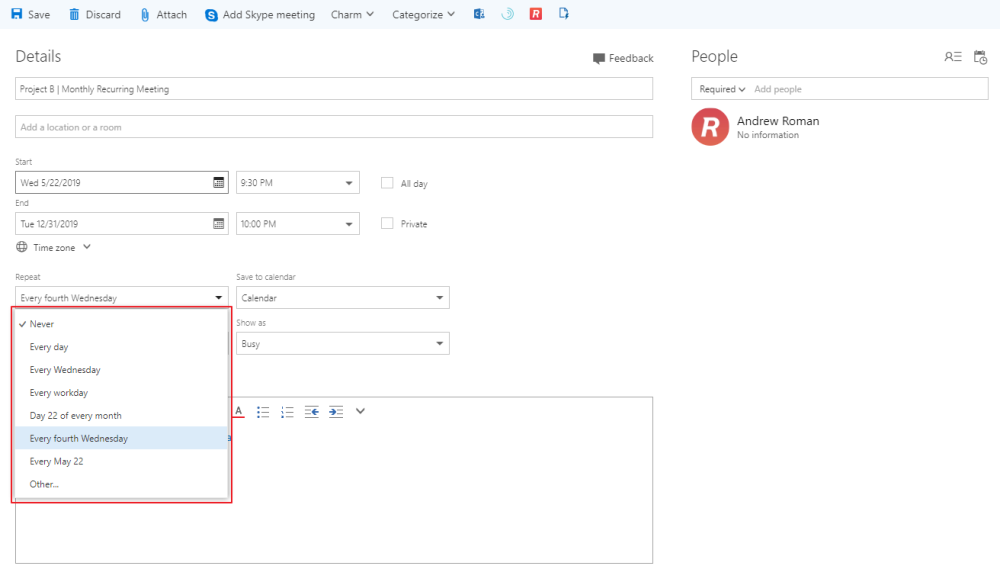Open the start date calendar picker
The width and height of the screenshot is (1000, 582).
[x=218, y=183]
